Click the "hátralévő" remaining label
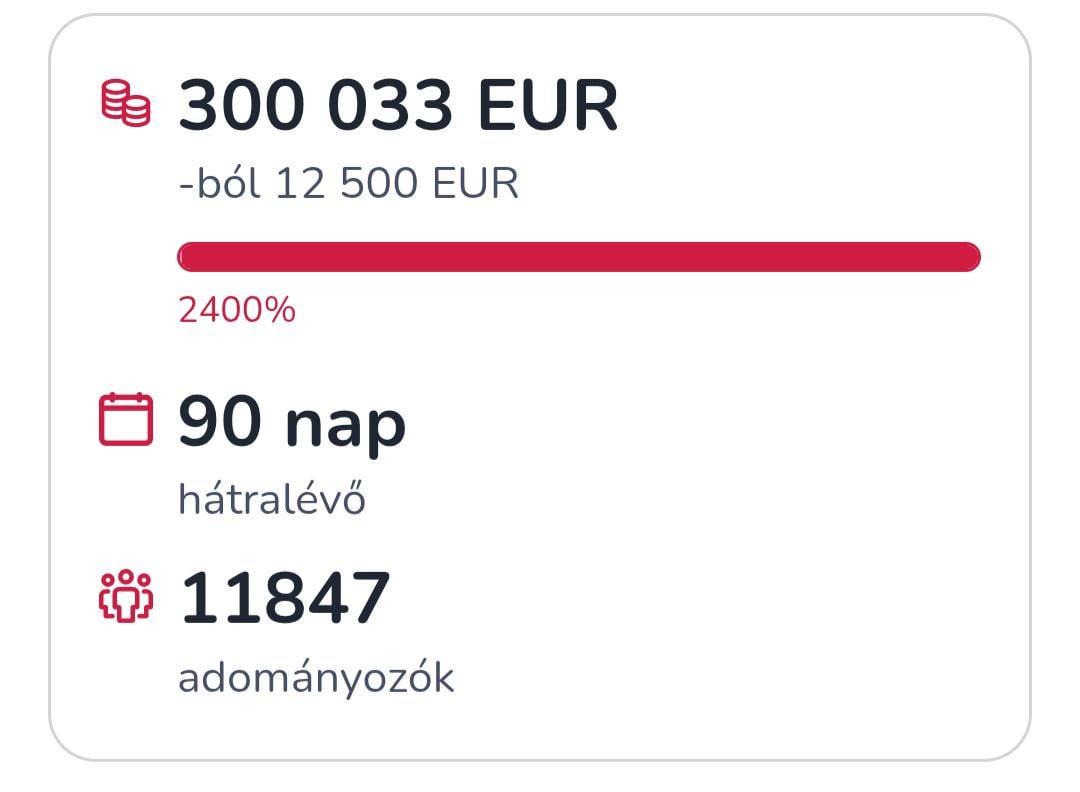Viewport: 1080px width, 792px height. tap(271, 498)
